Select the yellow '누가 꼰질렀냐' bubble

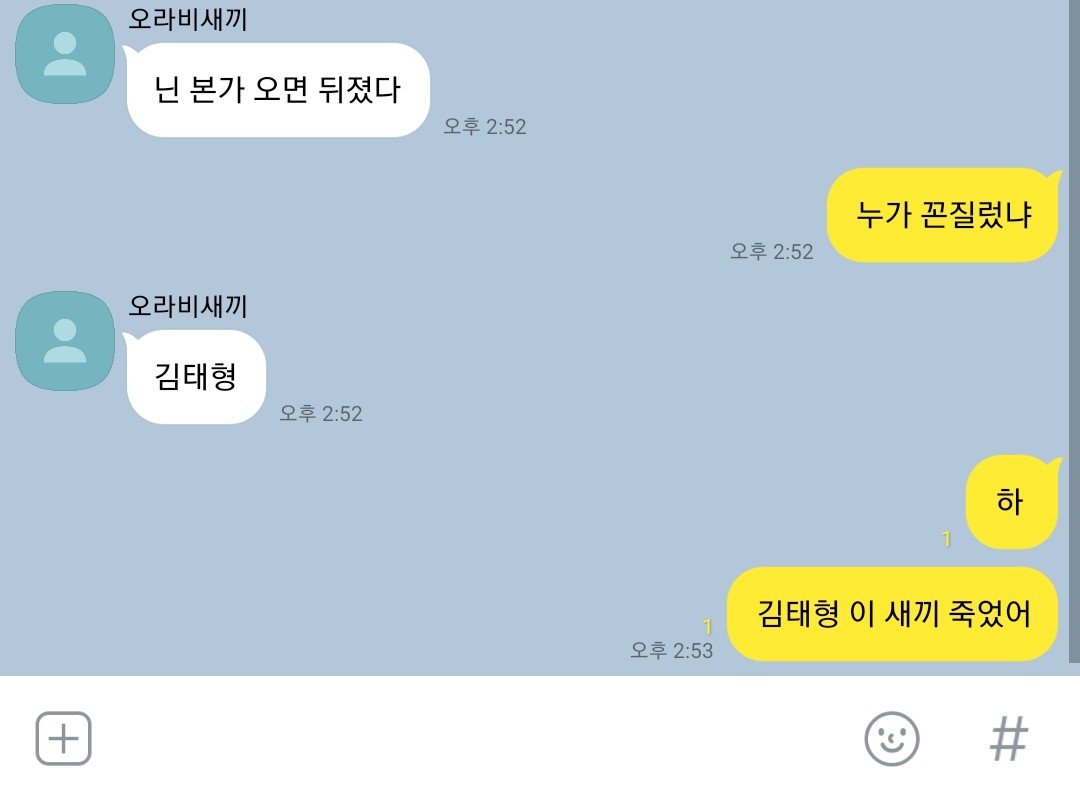tap(943, 215)
